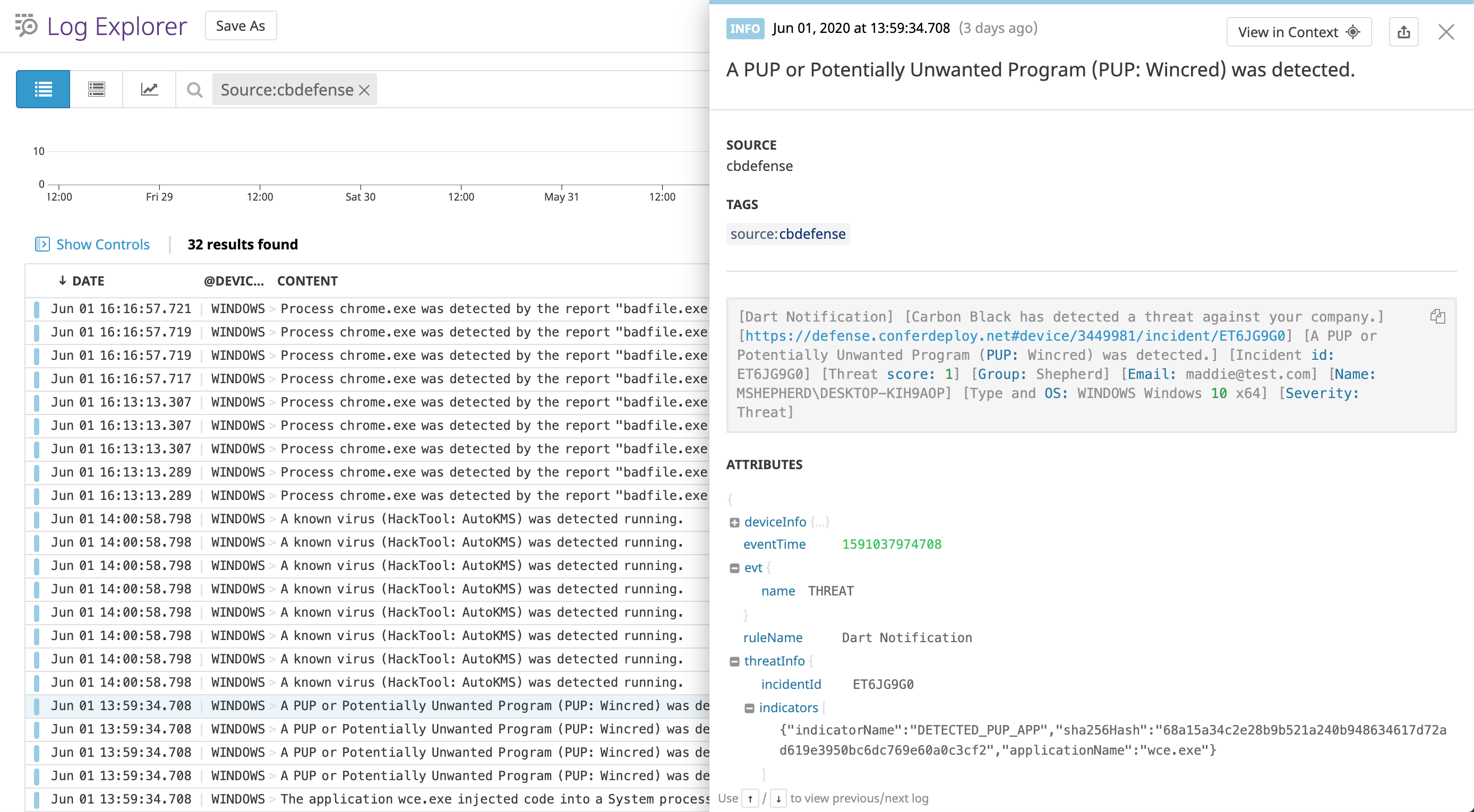Switch to the list view tab
The width and height of the screenshot is (1474, 812).
click(x=42, y=89)
